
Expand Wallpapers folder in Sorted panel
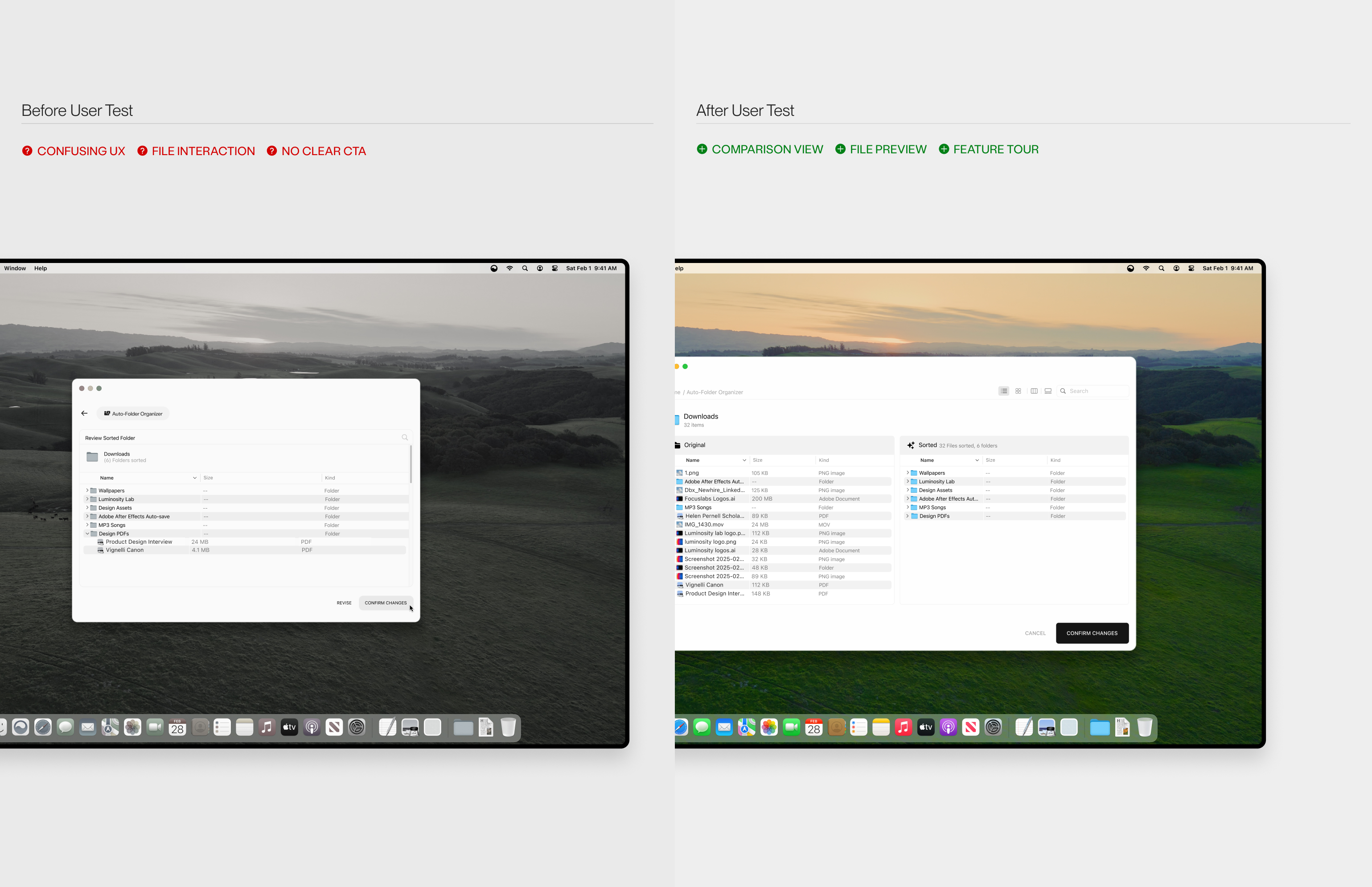coord(908,473)
